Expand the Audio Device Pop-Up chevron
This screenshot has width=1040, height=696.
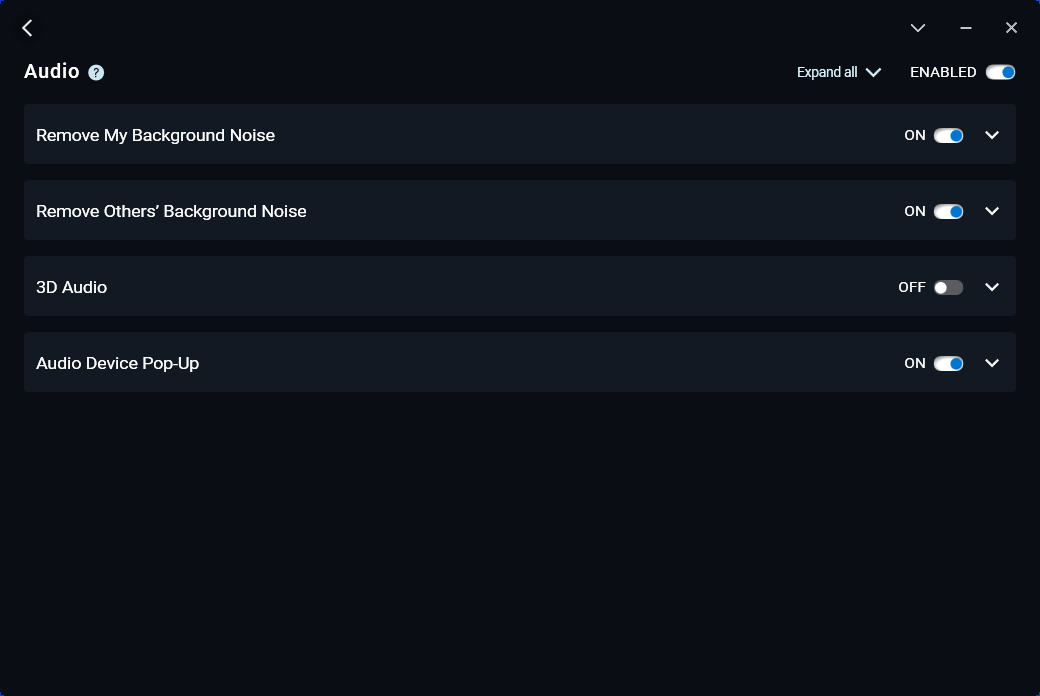coord(992,363)
